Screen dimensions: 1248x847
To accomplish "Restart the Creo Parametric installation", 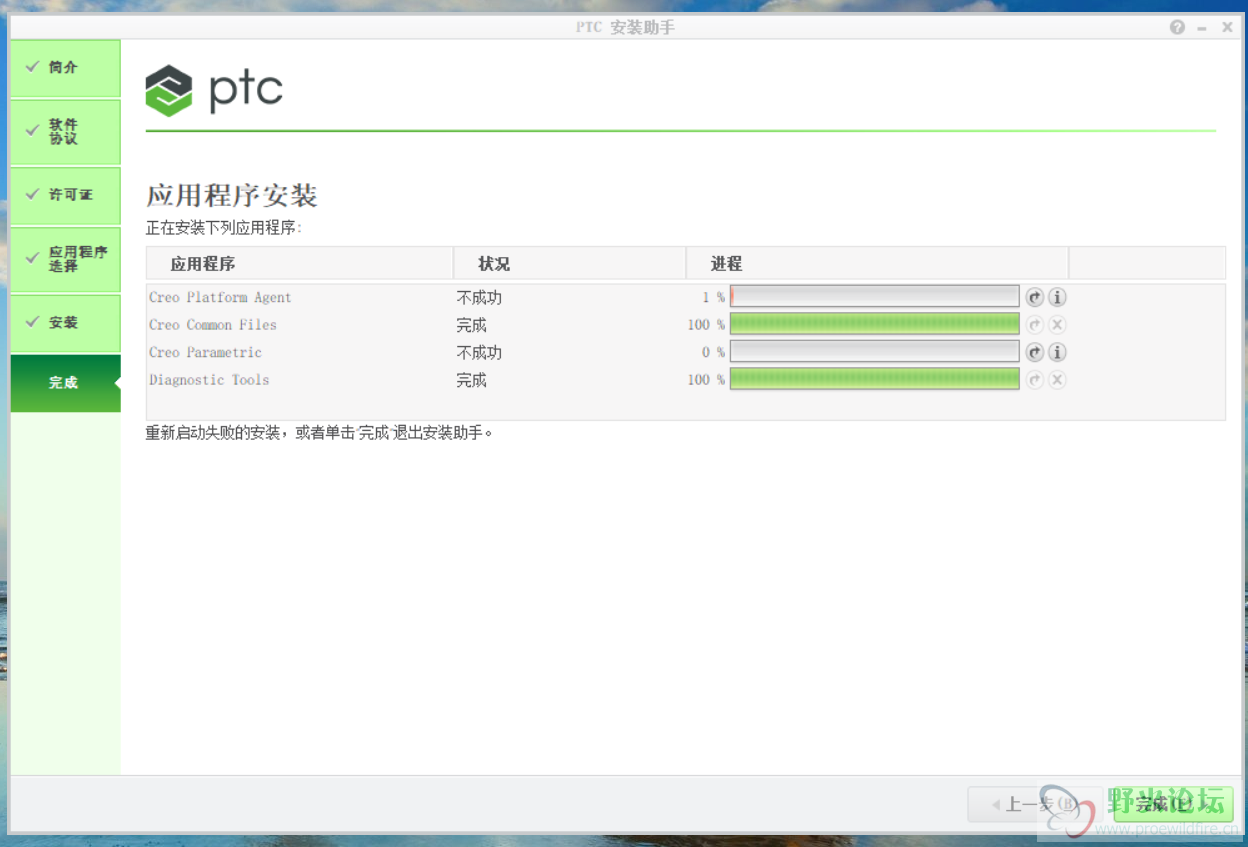I will coord(1035,352).
